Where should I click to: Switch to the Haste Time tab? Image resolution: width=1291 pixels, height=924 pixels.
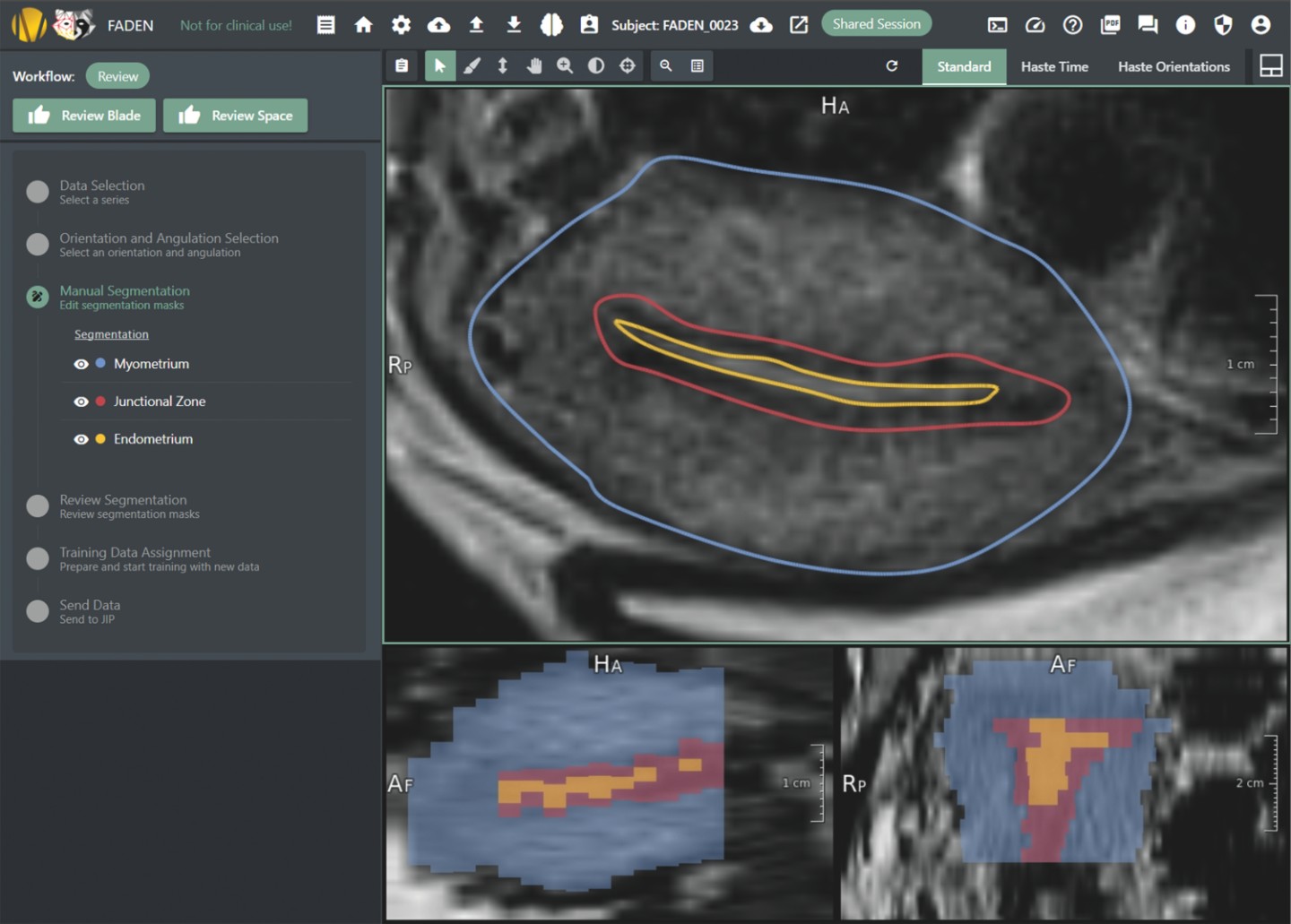[x=1054, y=66]
